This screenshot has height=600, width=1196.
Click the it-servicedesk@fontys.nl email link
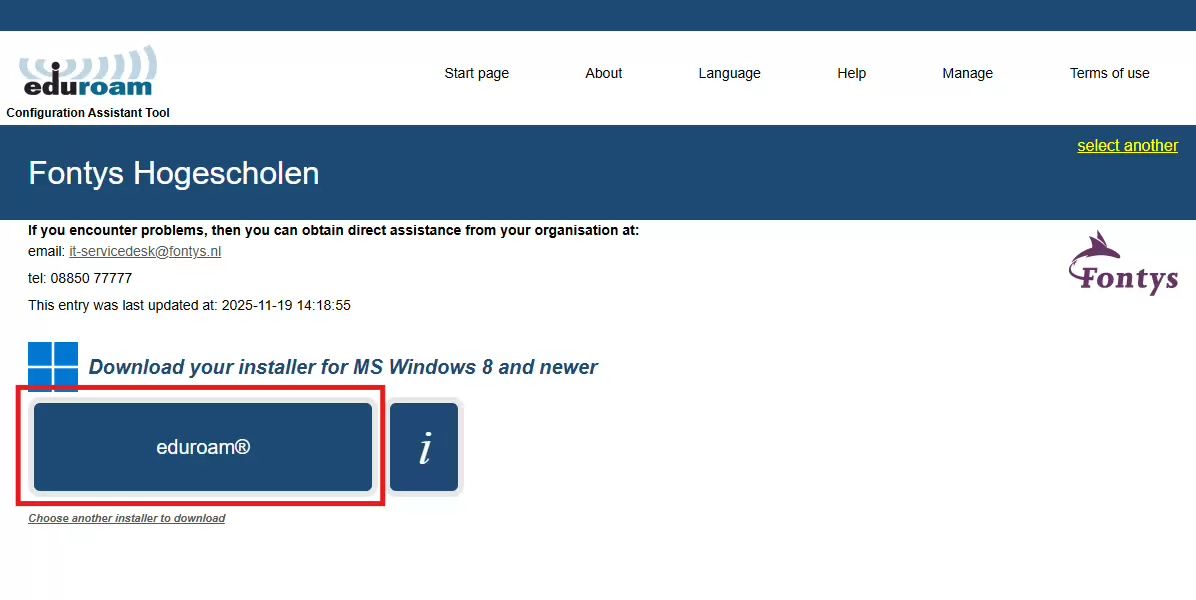coord(145,252)
